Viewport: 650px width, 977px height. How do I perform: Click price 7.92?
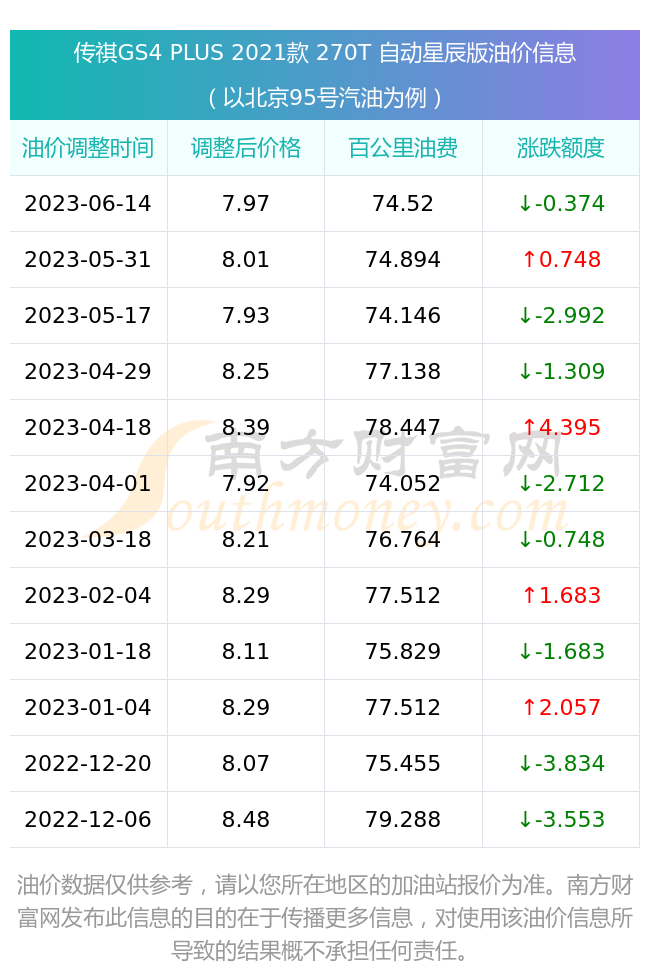[246, 484]
